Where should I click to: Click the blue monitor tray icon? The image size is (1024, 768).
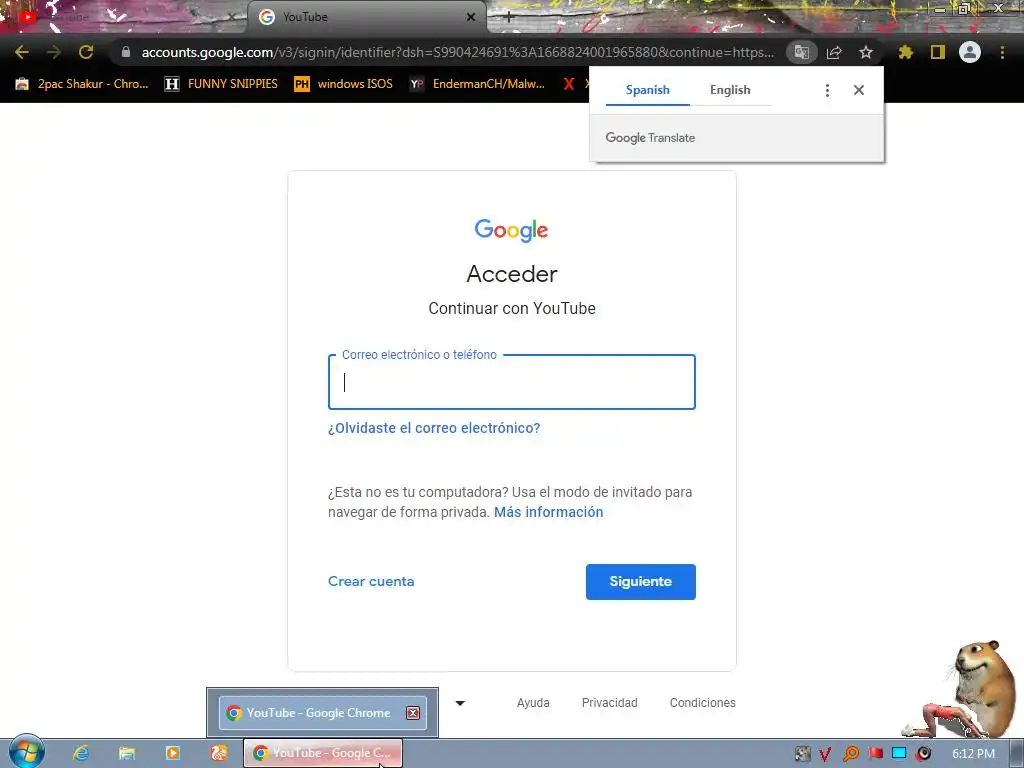pos(899,754)
